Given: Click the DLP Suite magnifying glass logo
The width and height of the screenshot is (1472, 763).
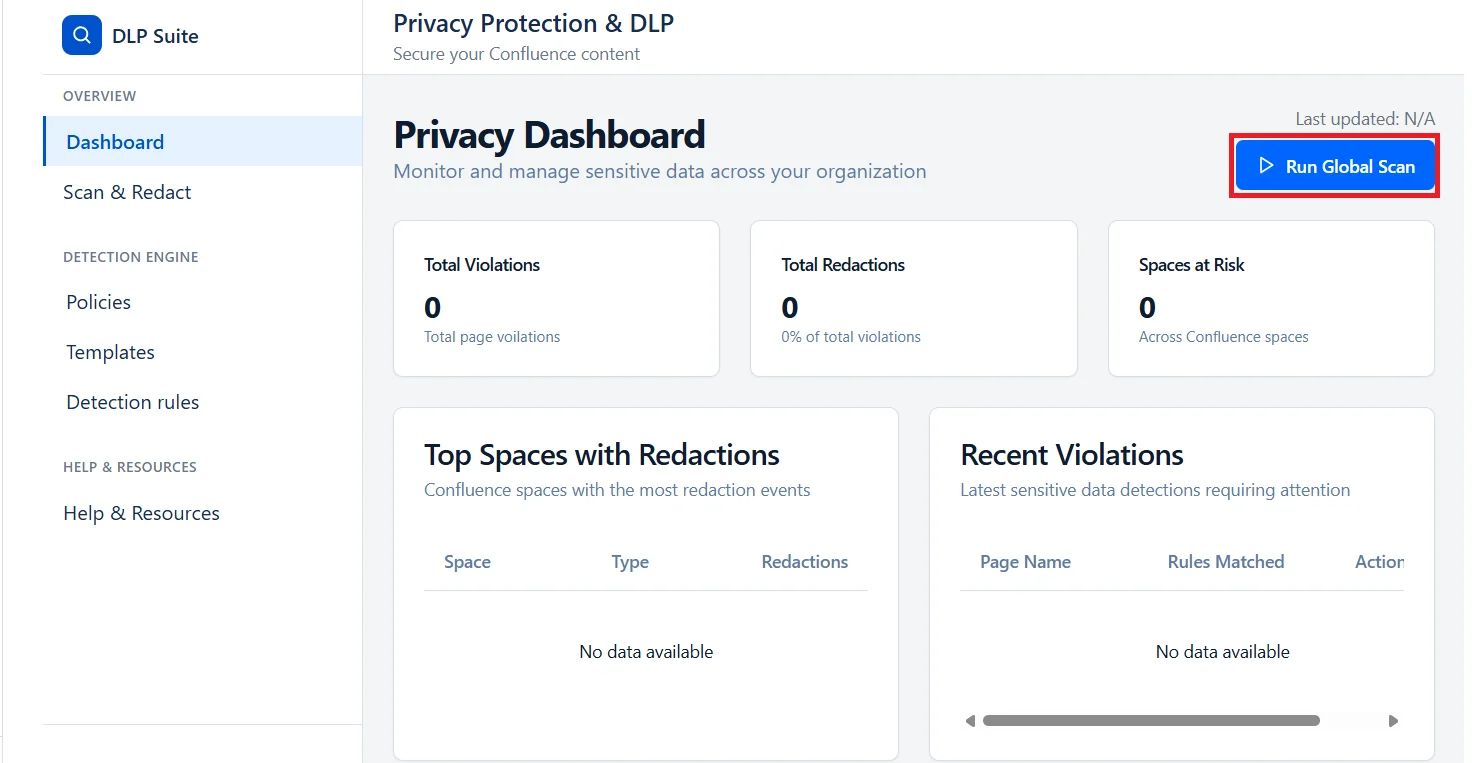Looking at the screenshot, I should point(81,34).
